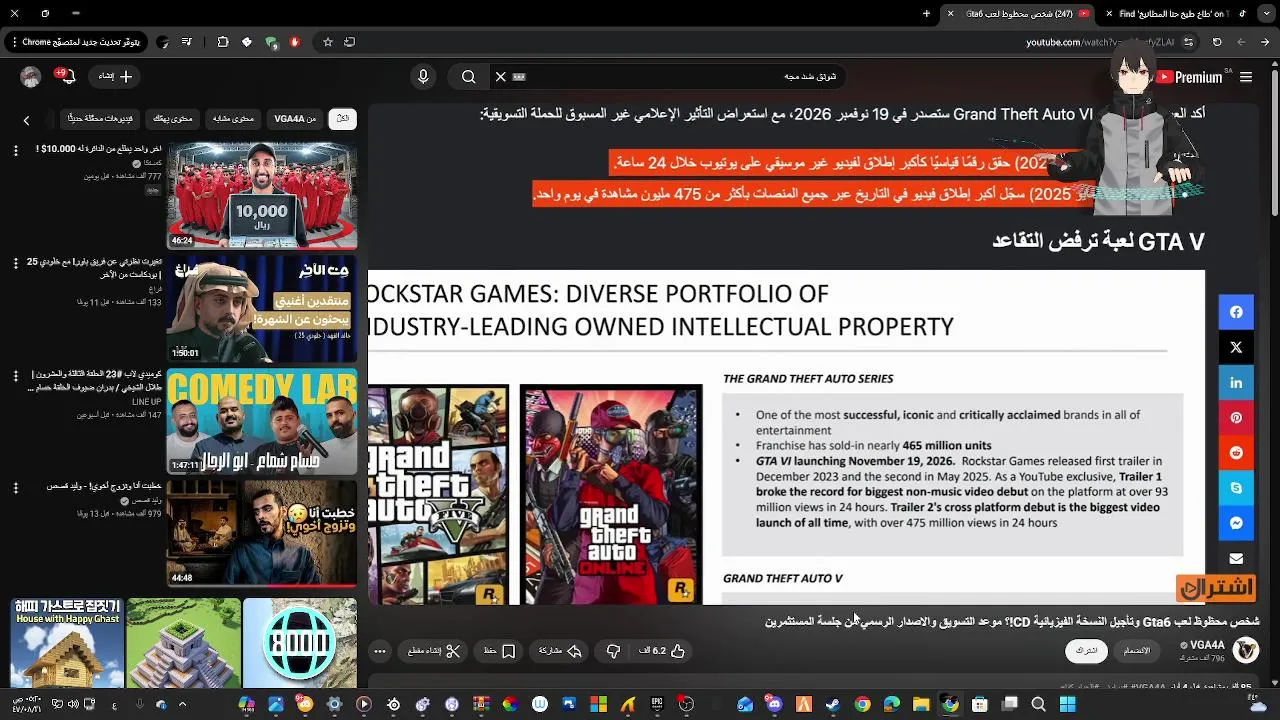1280x720 pixels.
Task: Share via the X (Twitter) side icon
Action: [x=1236, y=347]
